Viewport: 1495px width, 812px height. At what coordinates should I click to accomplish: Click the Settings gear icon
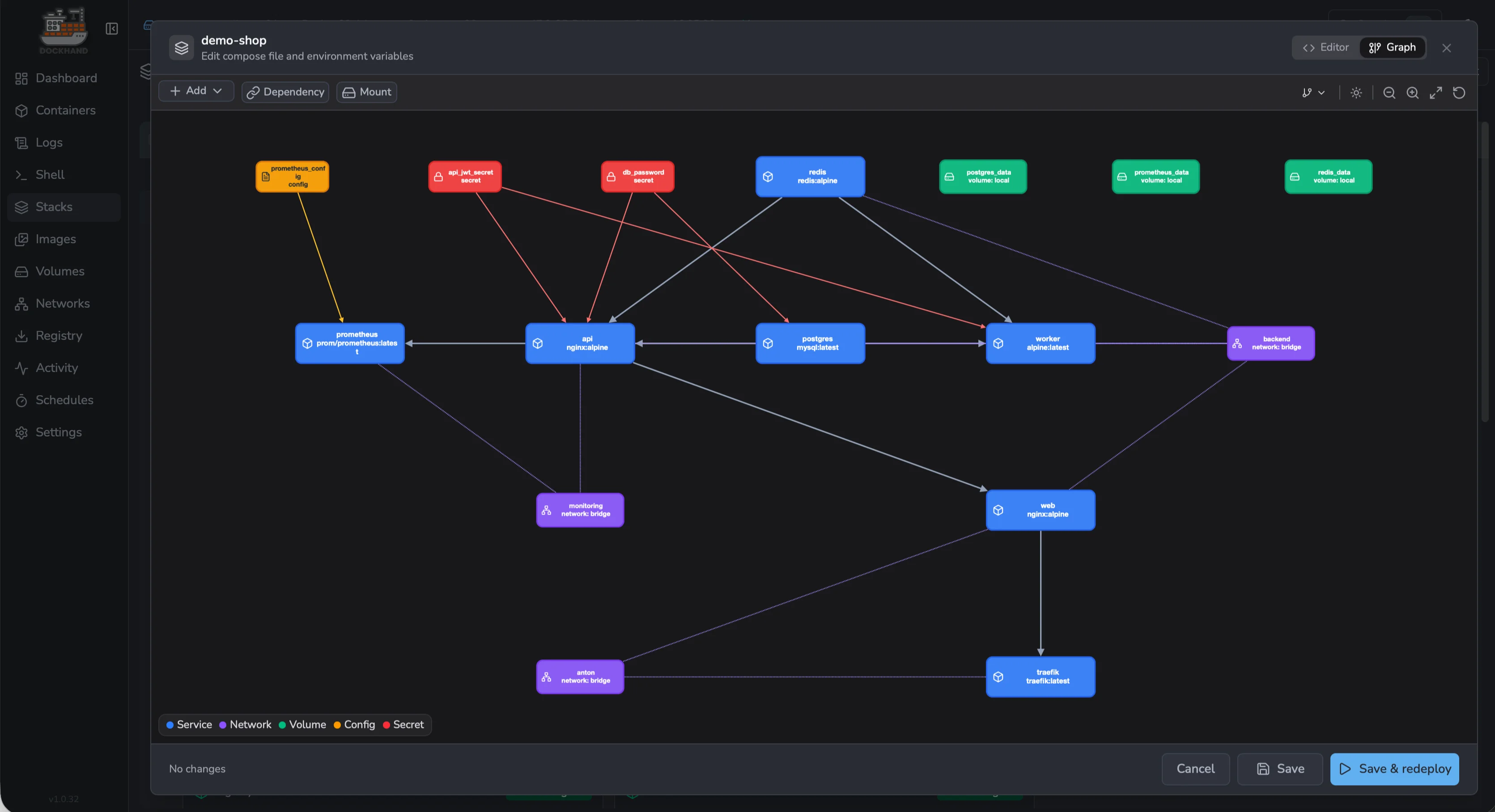click(x=21, y=433)
